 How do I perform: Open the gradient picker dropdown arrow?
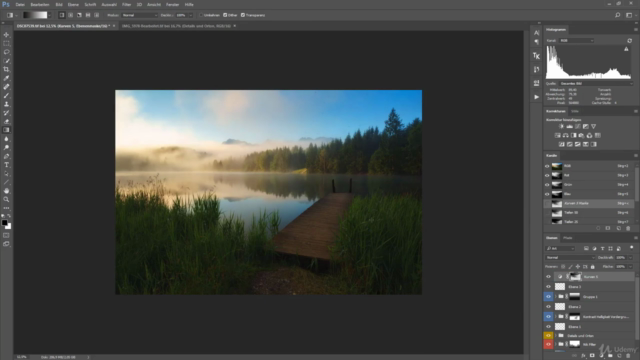[x=50, y=15]
